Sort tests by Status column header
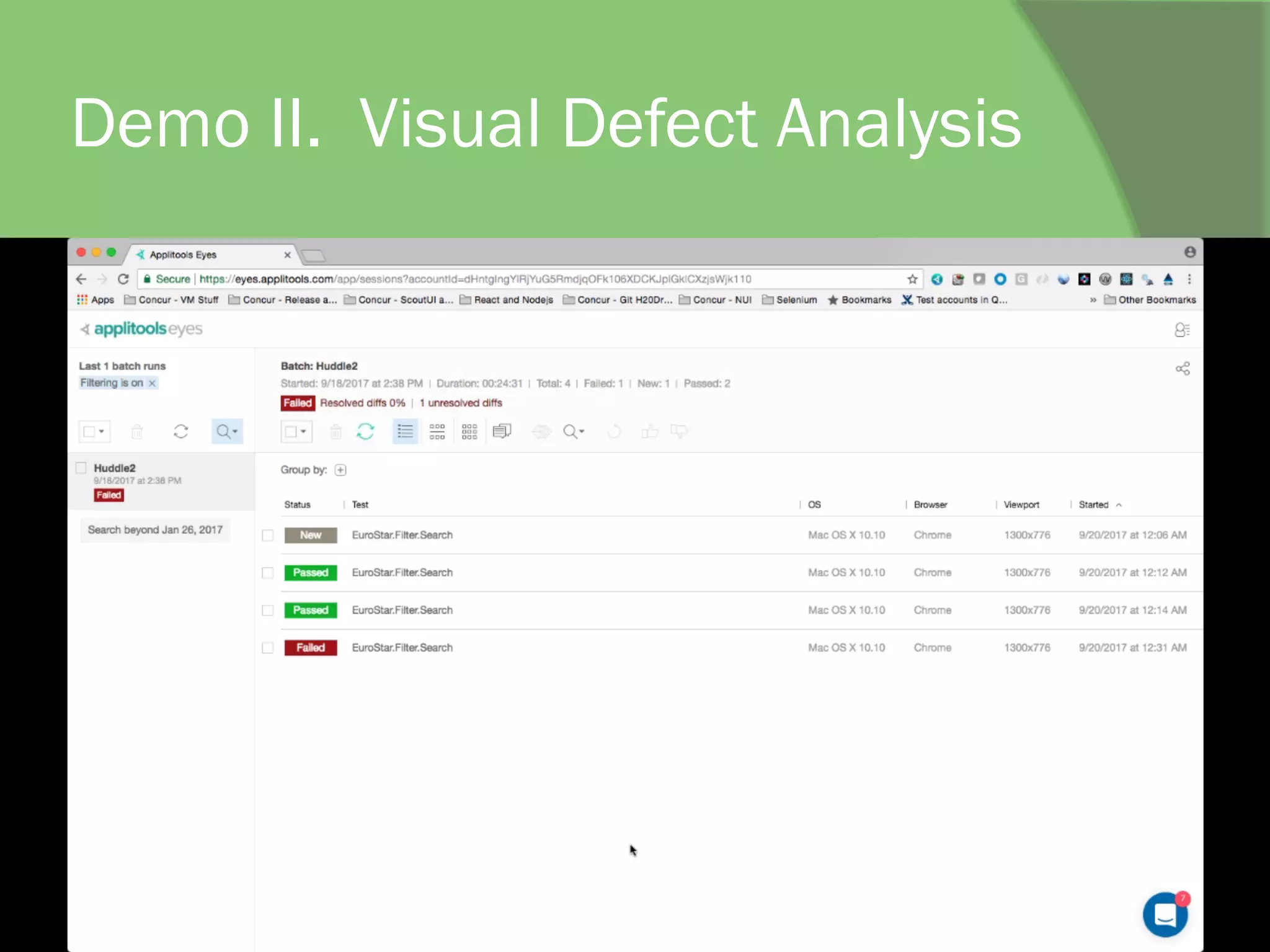This screenshot has height=952, width=1270. tap(297, 505)
